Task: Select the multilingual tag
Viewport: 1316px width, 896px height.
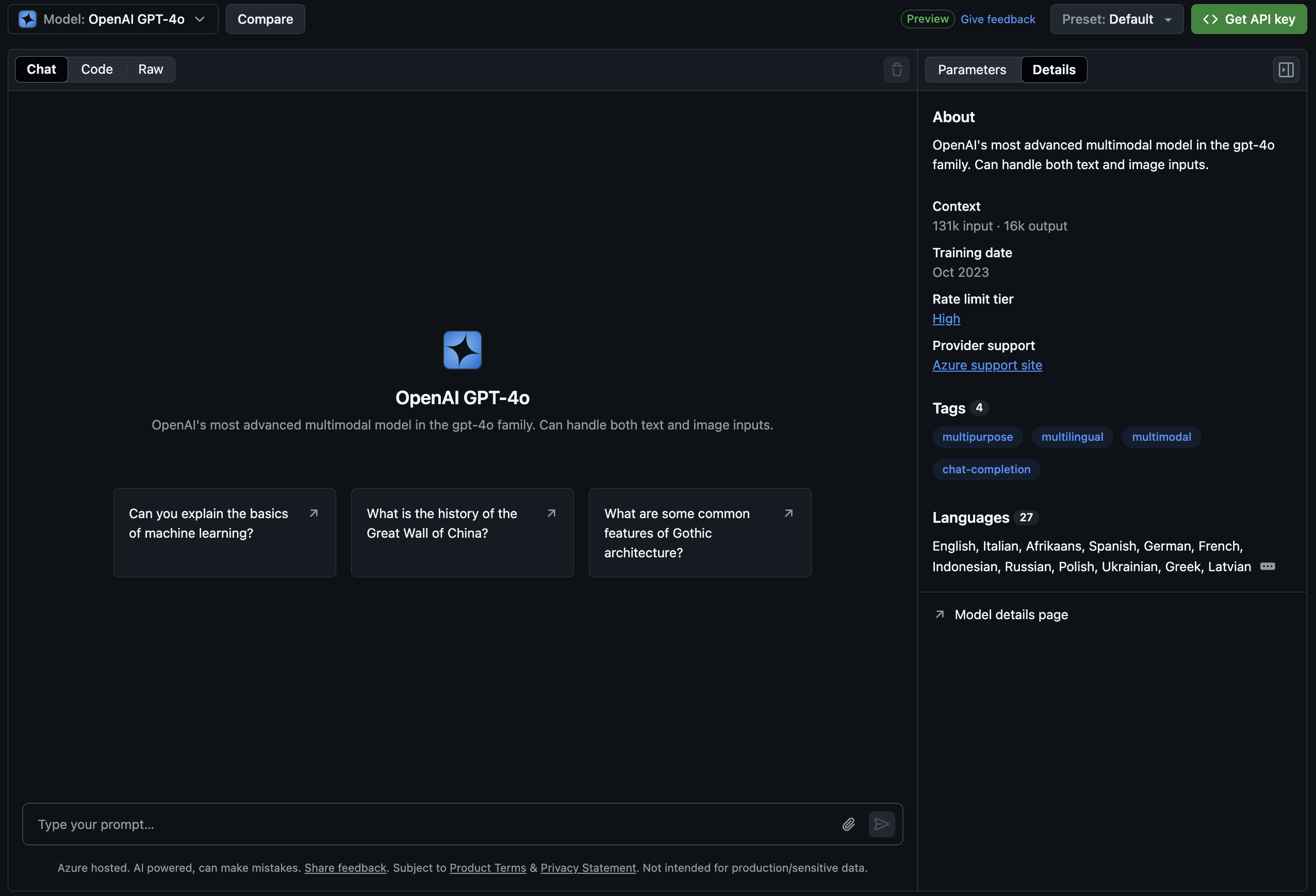Action: click(x=1072, y=437)
